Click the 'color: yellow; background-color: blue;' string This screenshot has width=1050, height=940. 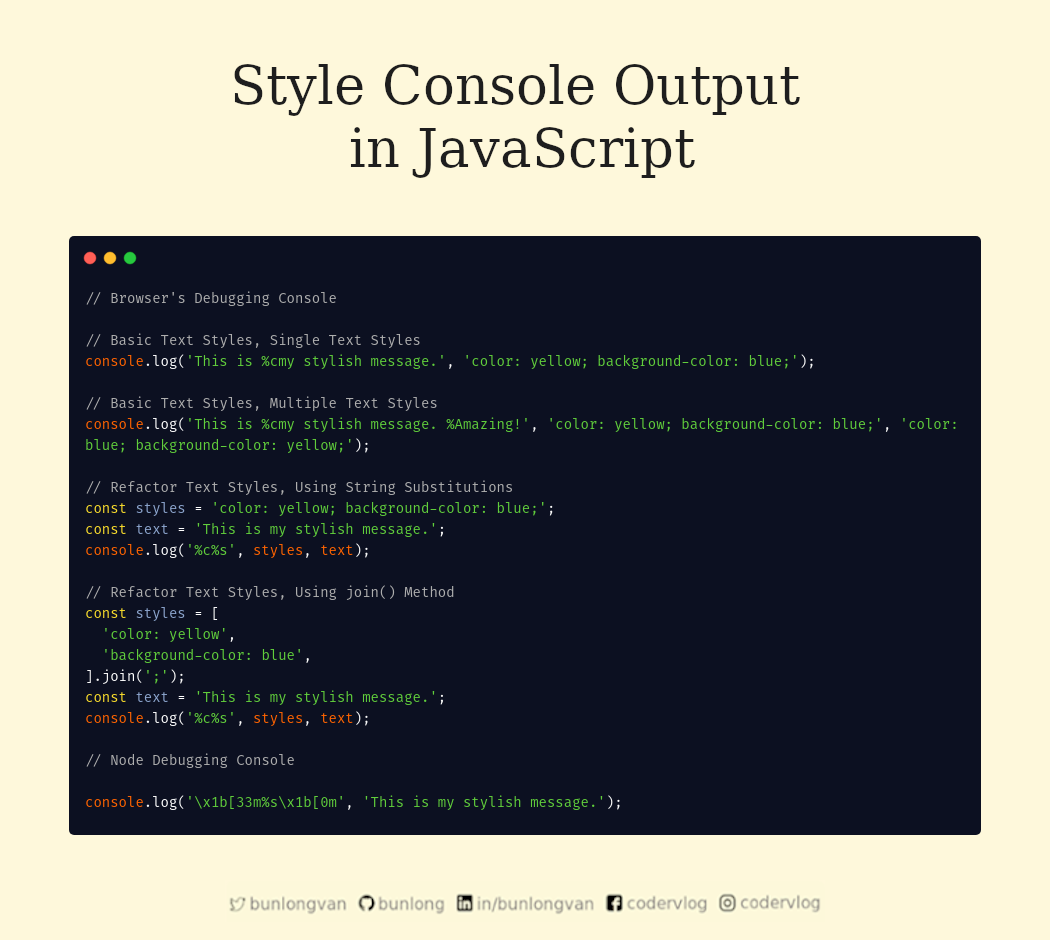point(634,361)
